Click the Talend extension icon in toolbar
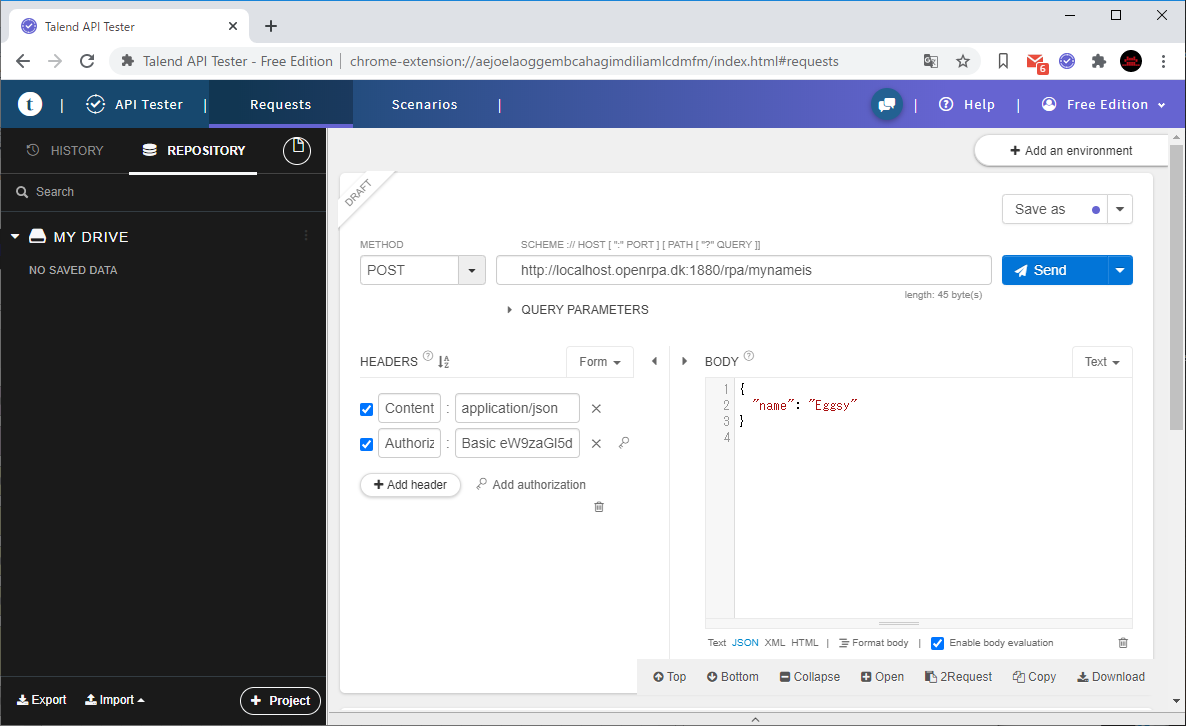The height and width of the screenshot is (726, 1186). 1067,61
